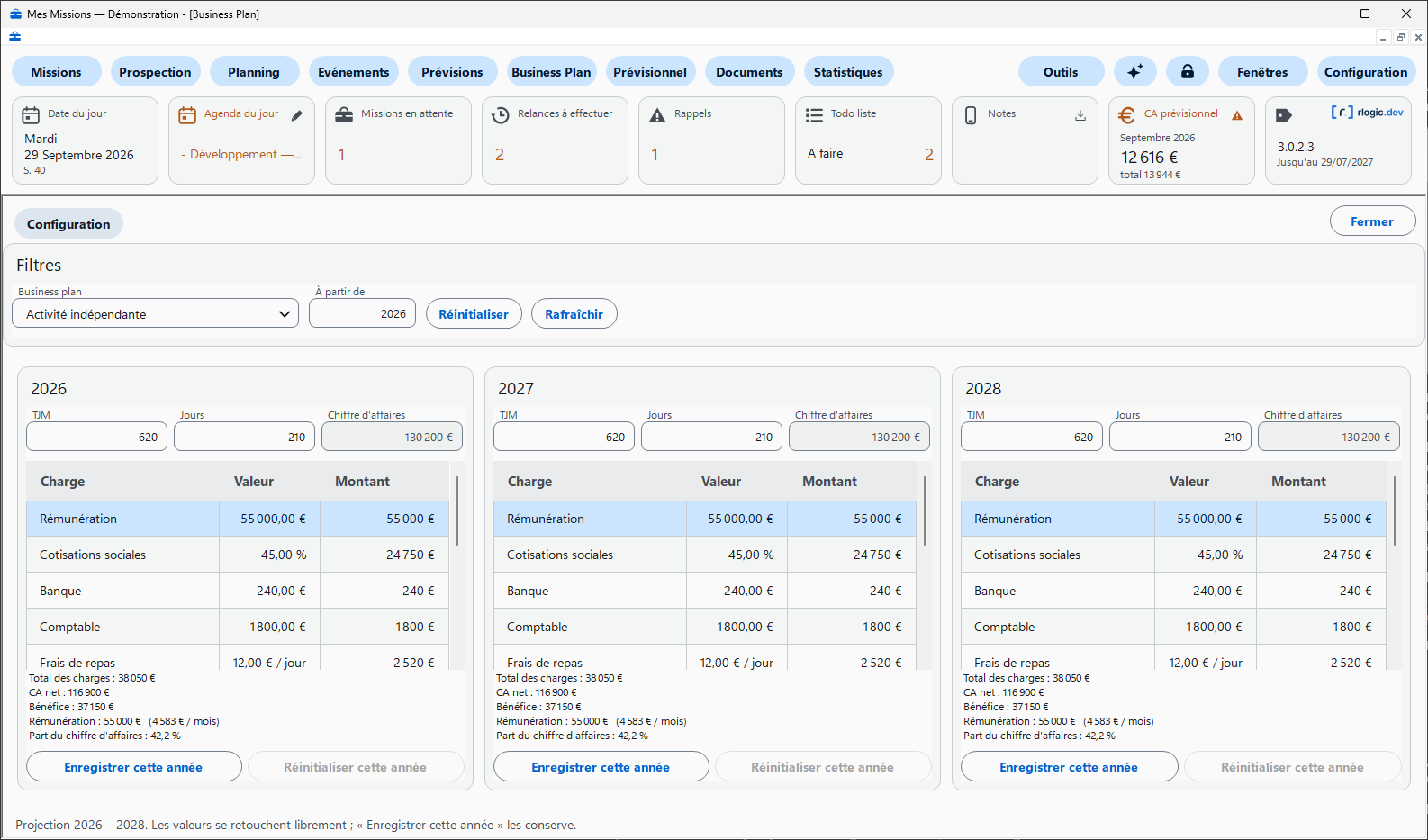Image resolution: width=1428 pixels, height=840 pixels.
Task: Click the euro icon of CA prévisionnel
Action: click(1126, 115)
